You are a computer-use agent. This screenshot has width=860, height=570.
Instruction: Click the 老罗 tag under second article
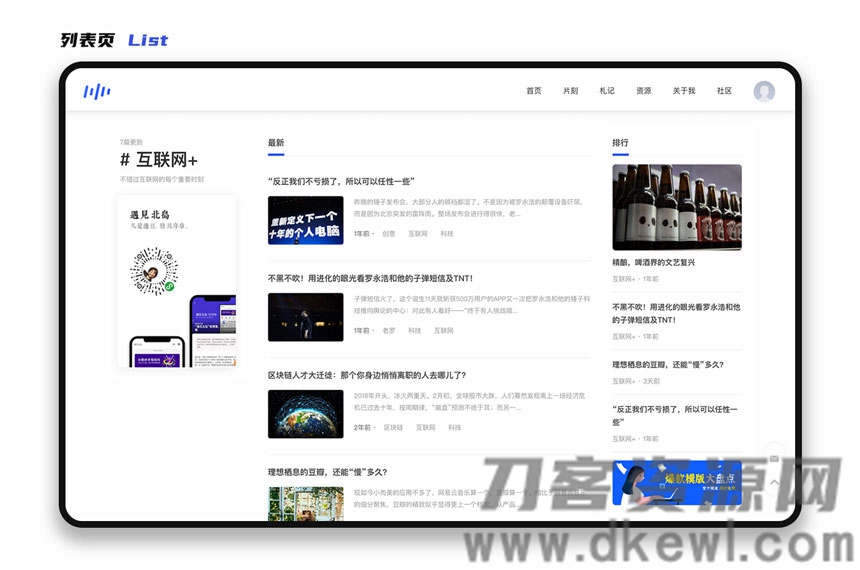click(x=389, y=330)
